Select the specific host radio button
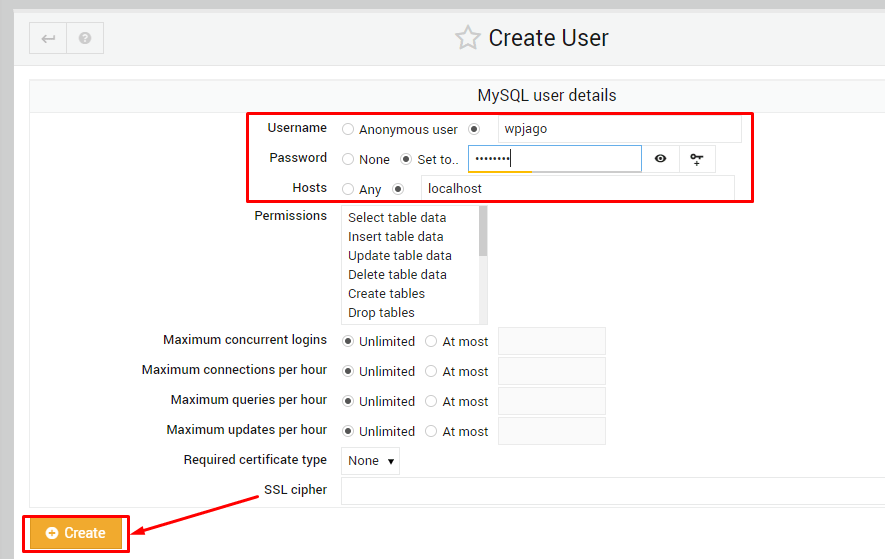This screenshot has height=559, width=885. [x=398, y=189]
